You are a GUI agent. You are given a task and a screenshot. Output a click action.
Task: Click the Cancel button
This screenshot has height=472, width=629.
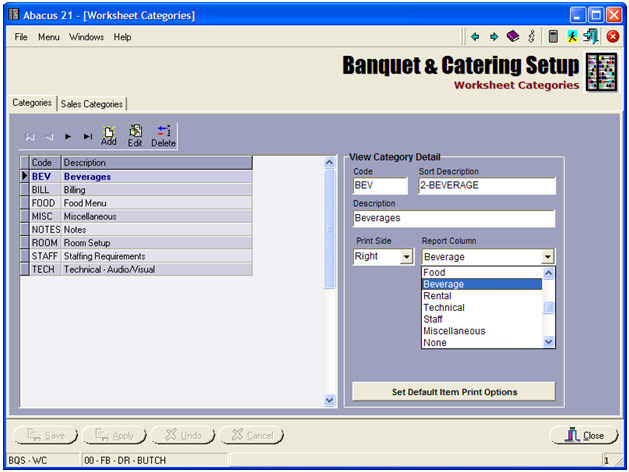coord(252,435)
